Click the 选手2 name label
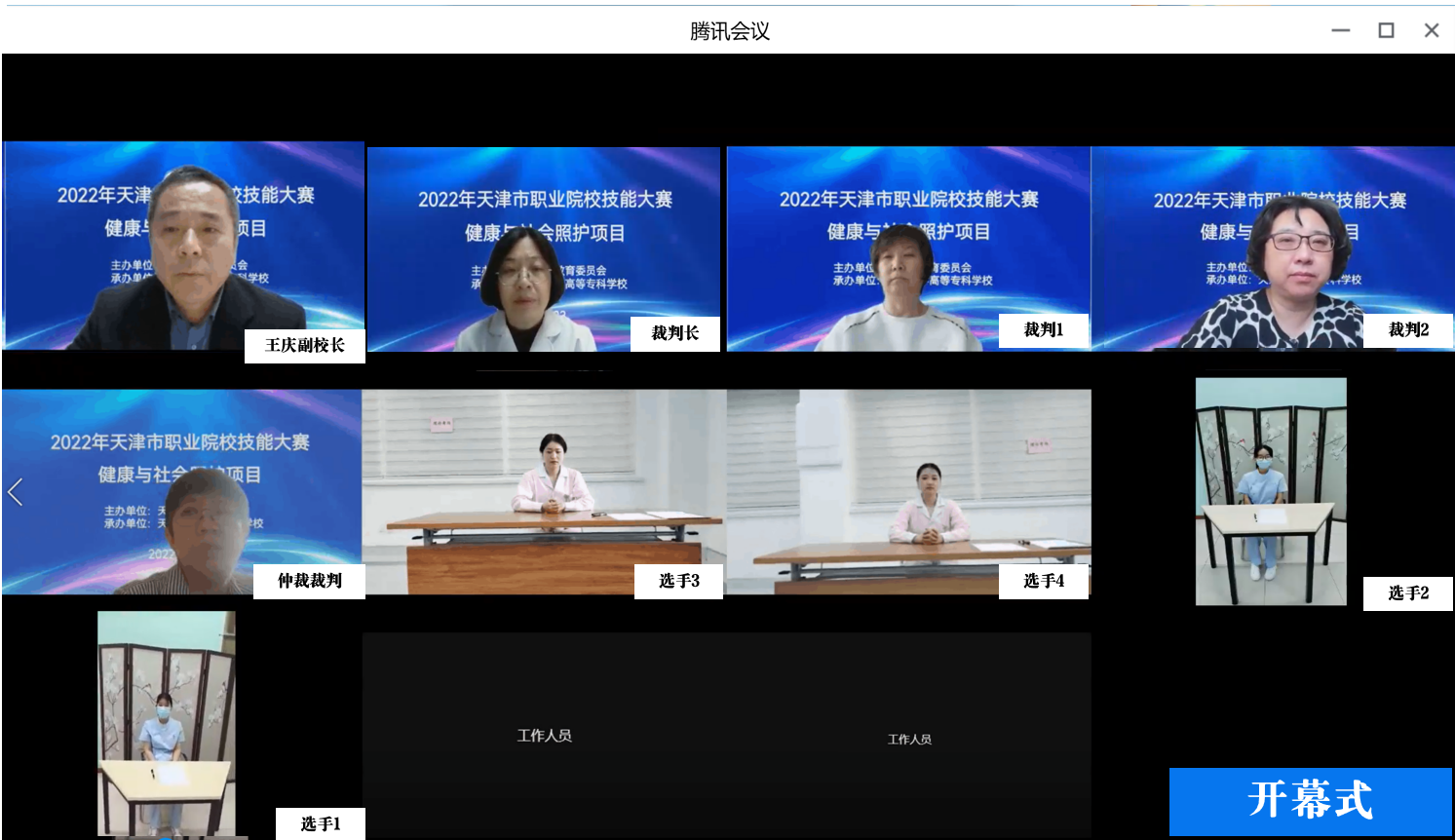 pos(1408,592)
